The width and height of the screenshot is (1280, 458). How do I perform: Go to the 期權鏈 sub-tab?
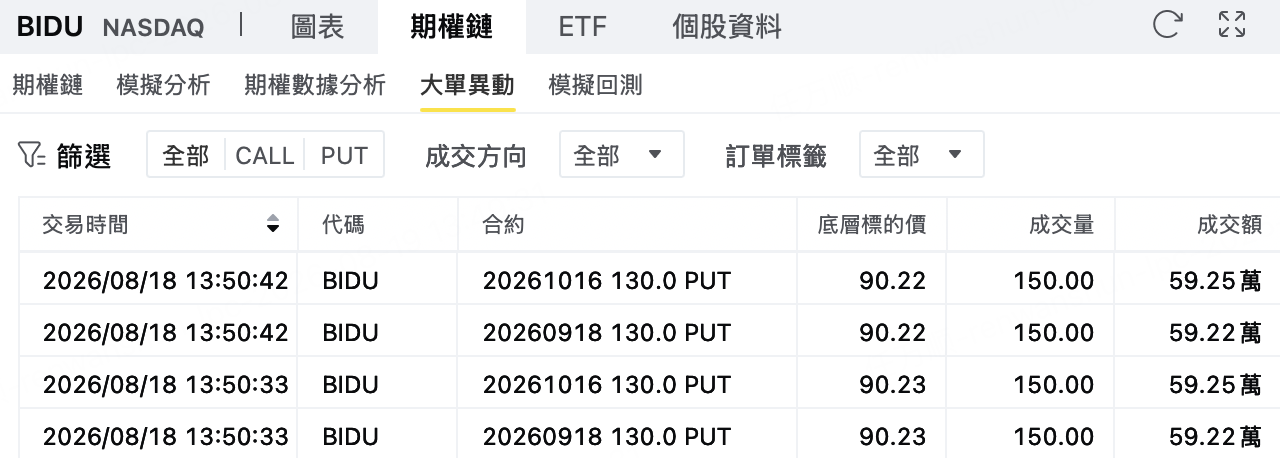[47, 85]
